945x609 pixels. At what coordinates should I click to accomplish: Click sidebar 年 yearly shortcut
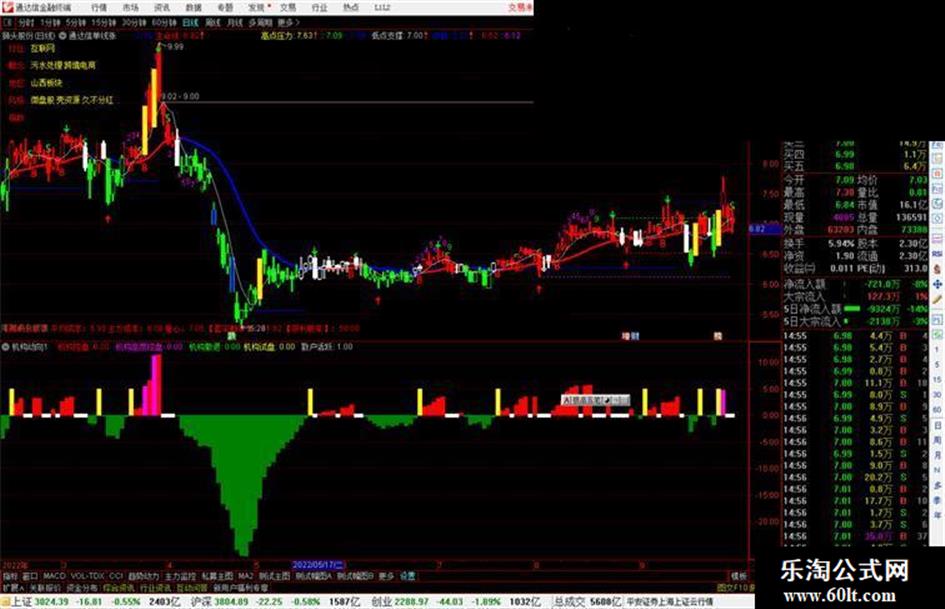pos(937,516)
